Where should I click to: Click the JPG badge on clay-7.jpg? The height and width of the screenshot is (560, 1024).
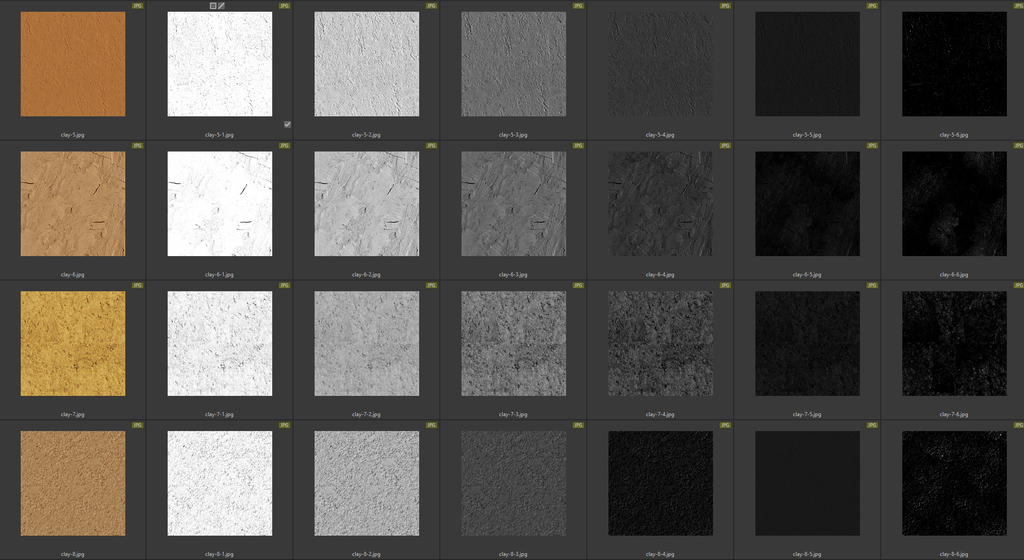(138, 286)
